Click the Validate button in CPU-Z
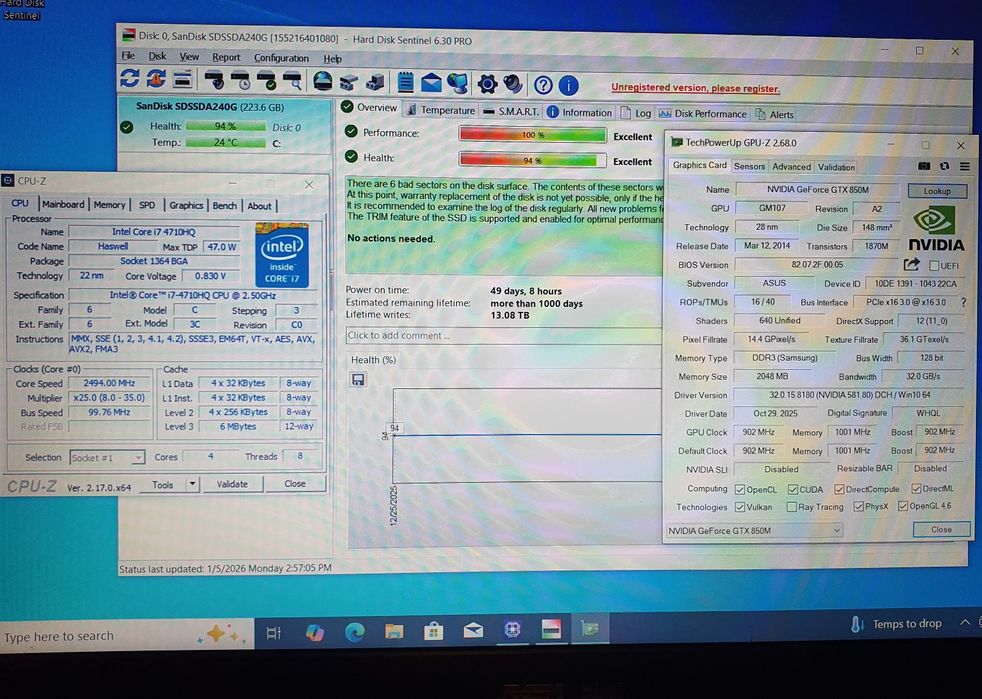982x699 pixels. (x=232, y=484)
